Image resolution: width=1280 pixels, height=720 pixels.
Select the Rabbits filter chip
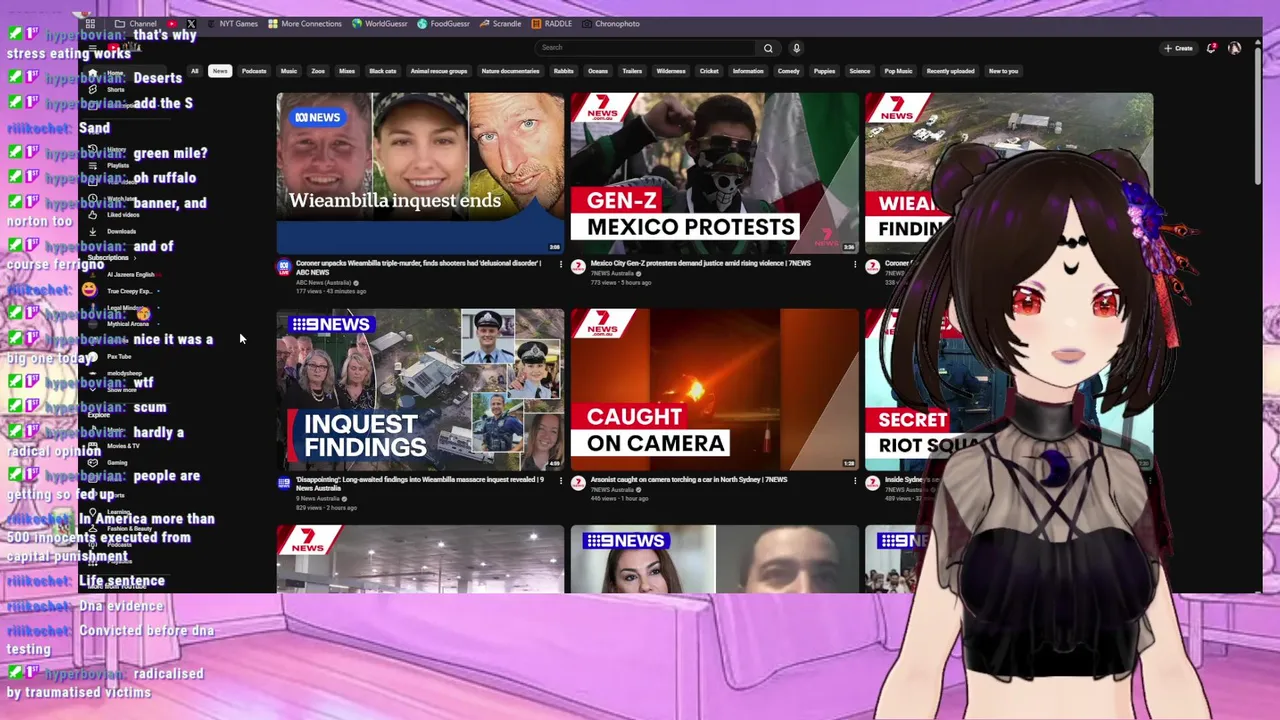click(x=564, y=71)
